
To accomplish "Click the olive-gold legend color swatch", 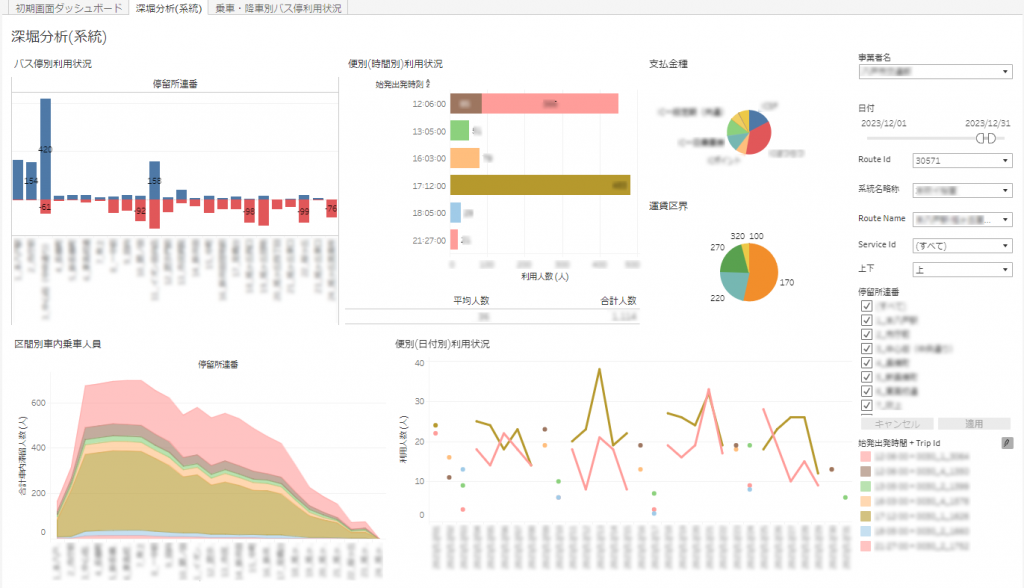I will click(x=865, y=516).
